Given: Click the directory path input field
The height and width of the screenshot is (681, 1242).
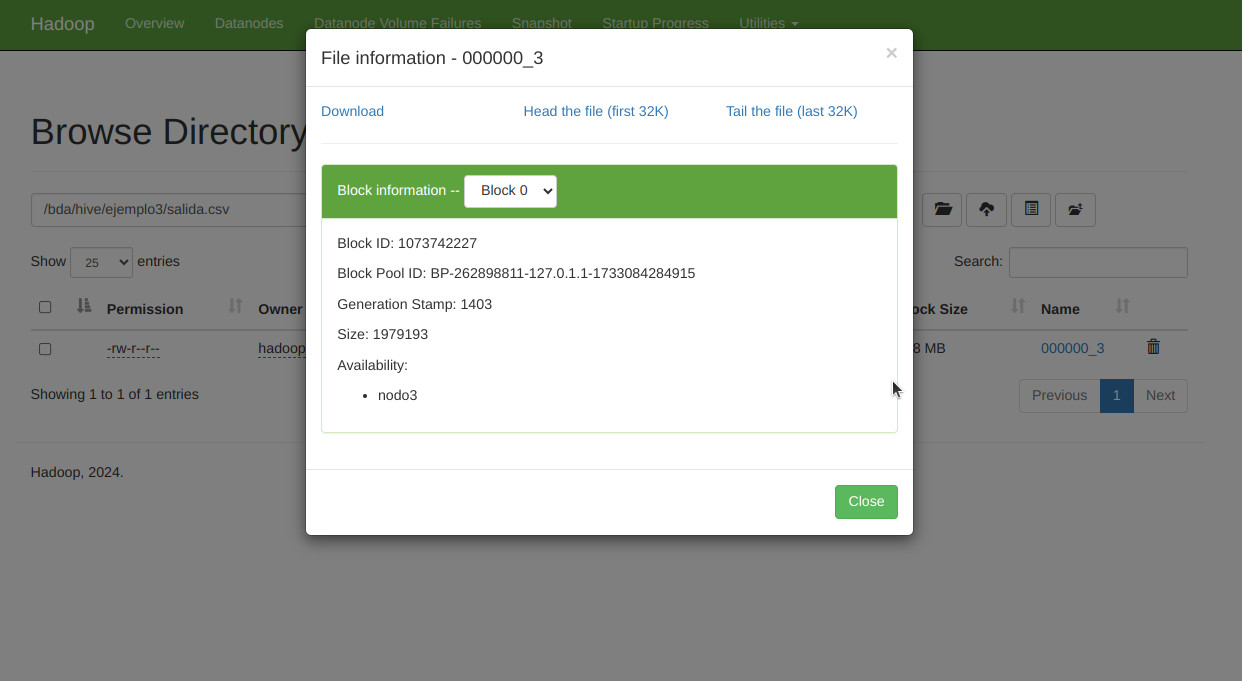Looking at the screenshot, I should pyautogui.click(x=168, y=210).
